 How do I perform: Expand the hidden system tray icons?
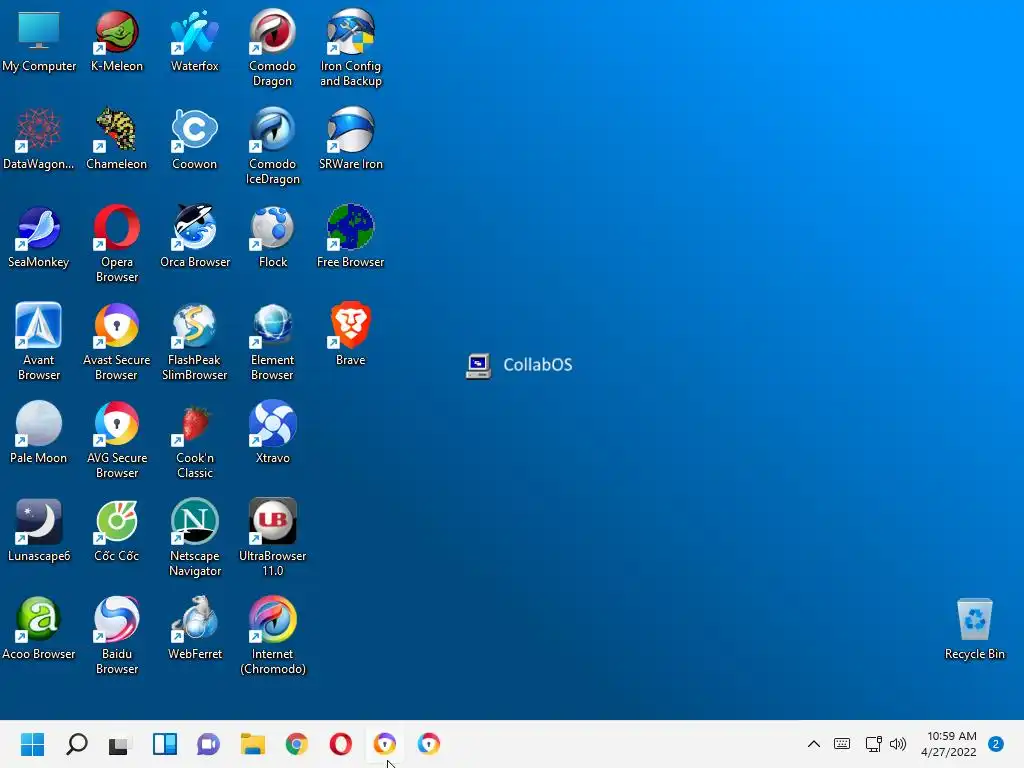[x=814, y=744]
